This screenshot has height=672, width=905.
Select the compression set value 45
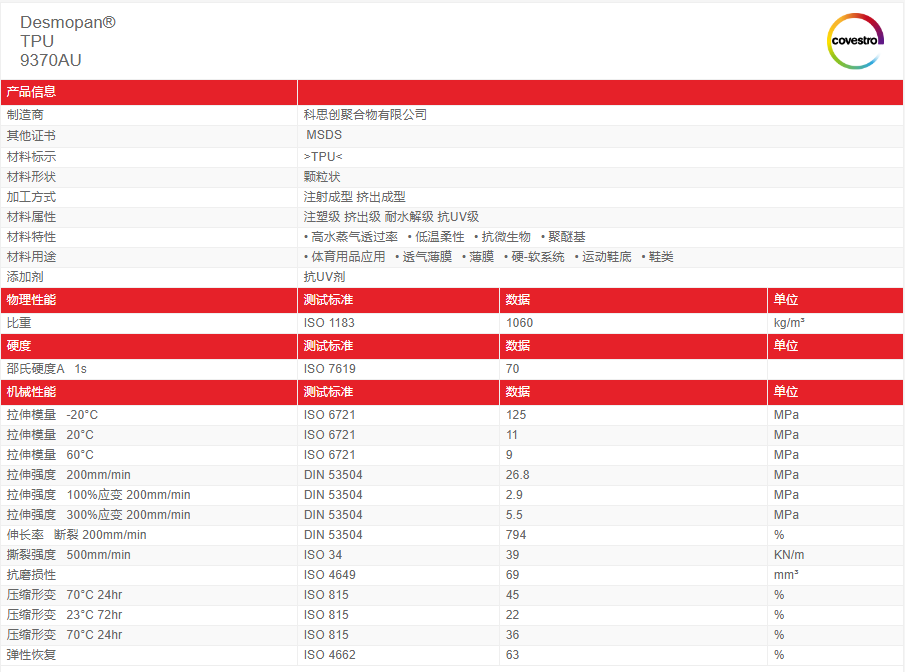(513, 595)
